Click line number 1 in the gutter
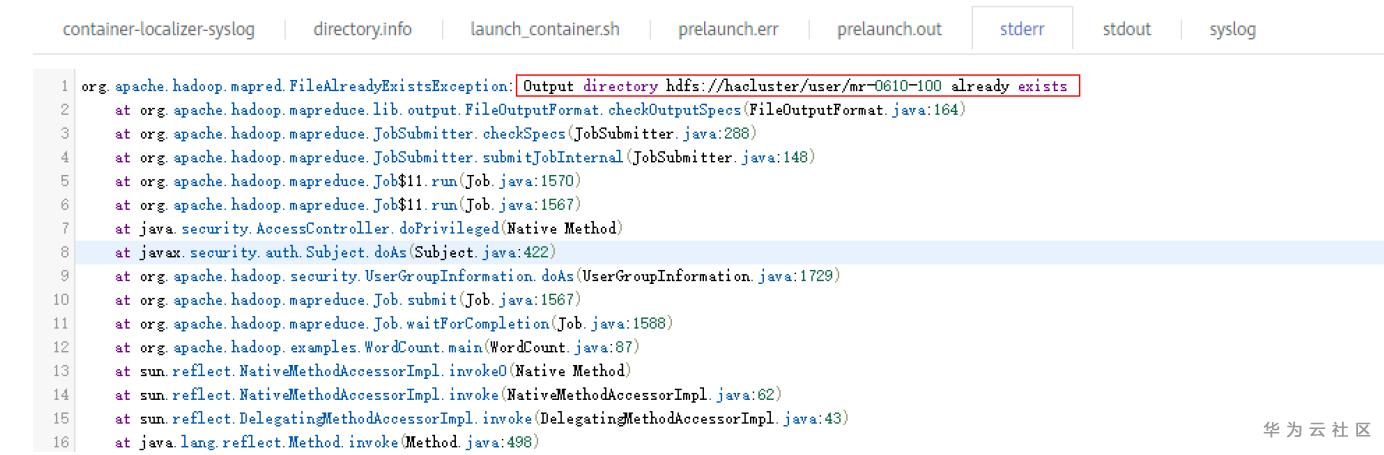1384x455 pixels. [65, 87]
